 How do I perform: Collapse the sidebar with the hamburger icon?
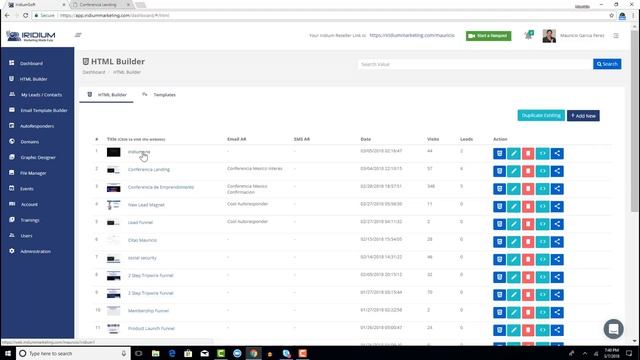pyautogui.click(x=78, y=35)
